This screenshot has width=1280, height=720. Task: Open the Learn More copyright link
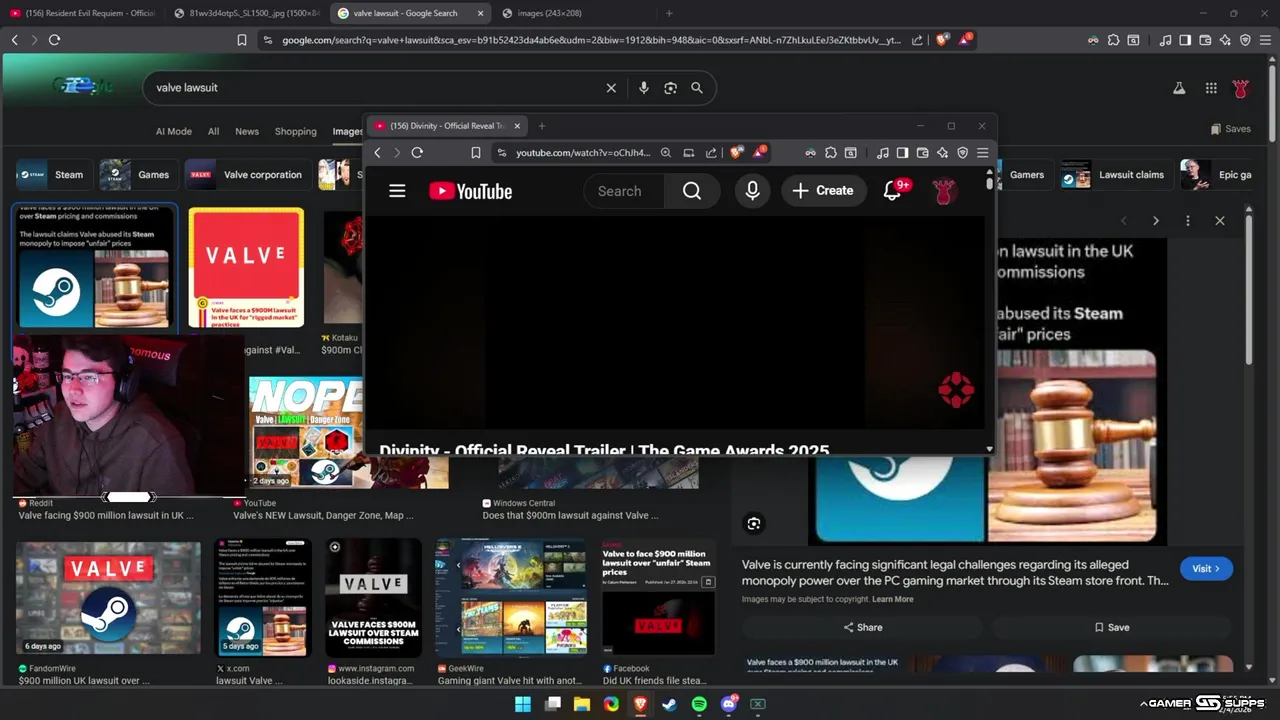892,599
